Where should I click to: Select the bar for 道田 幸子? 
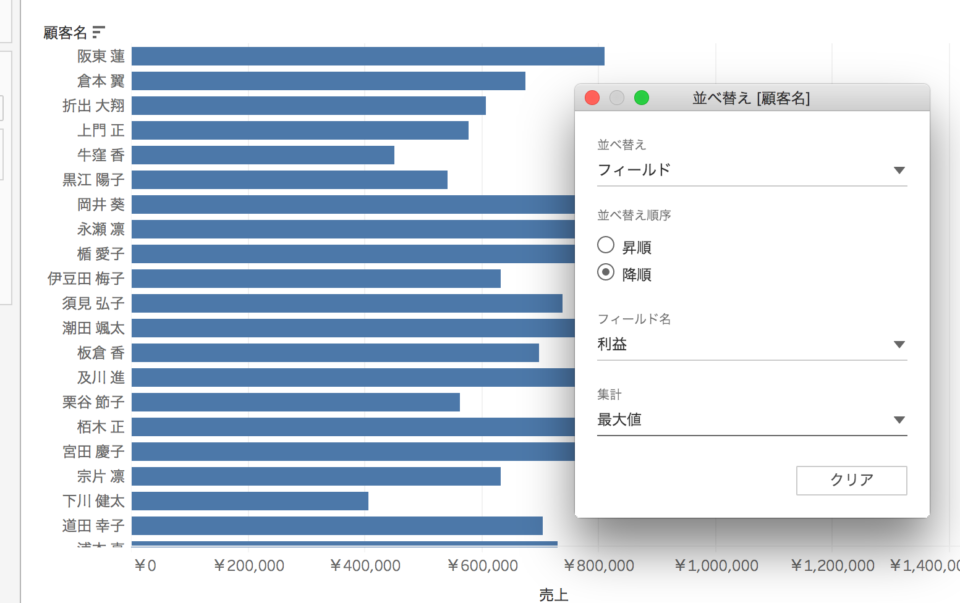[x=340, y=524]
